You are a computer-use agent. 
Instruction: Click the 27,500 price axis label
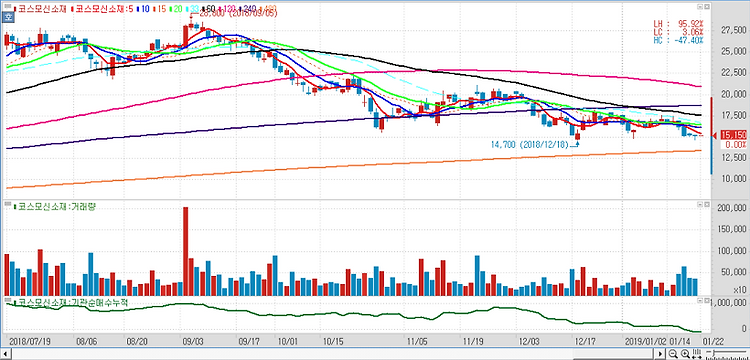point(733,30)
